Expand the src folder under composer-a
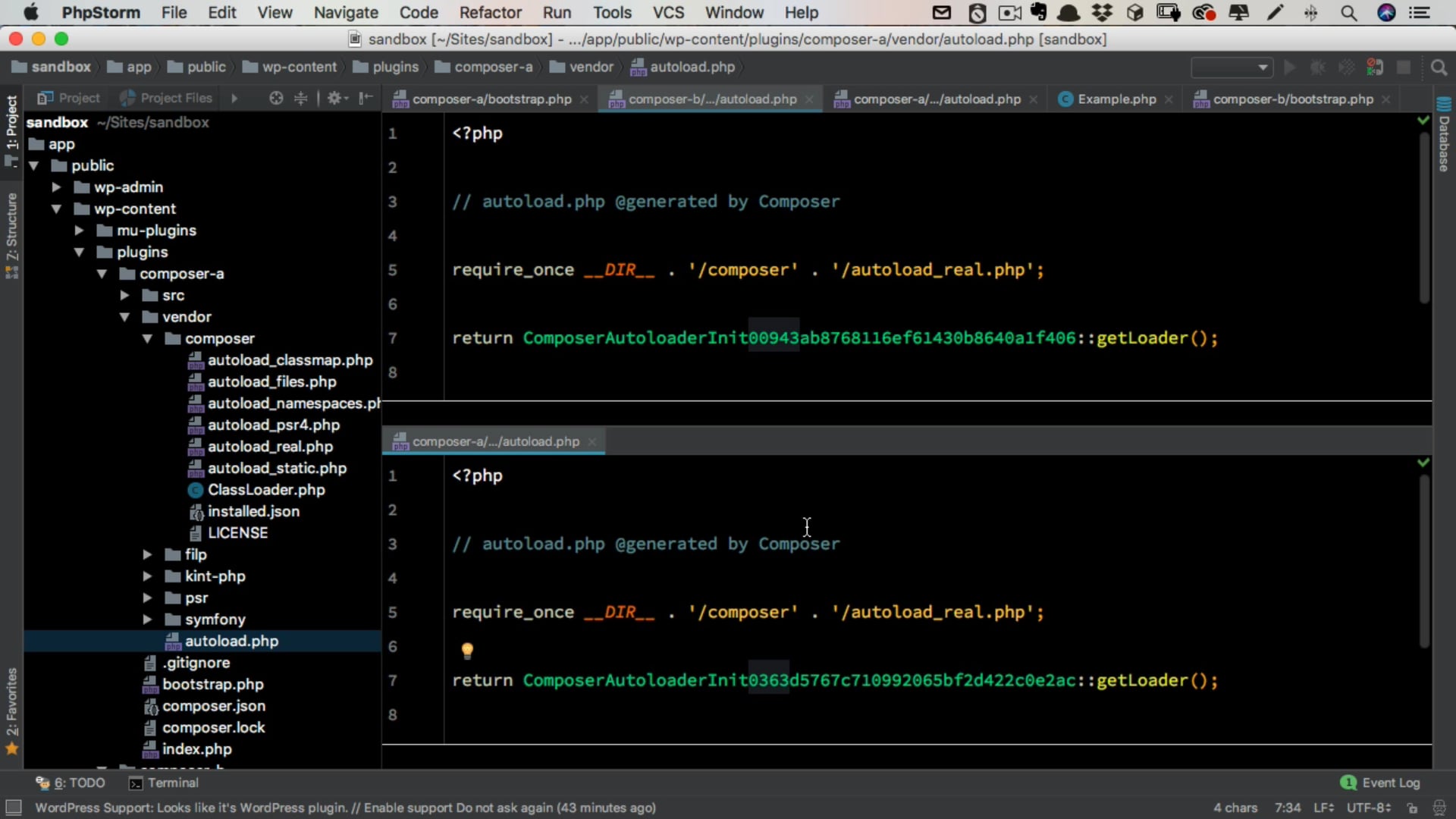Image resolution: width=1456 pixels, height=819 pixels. pos(124,295)
